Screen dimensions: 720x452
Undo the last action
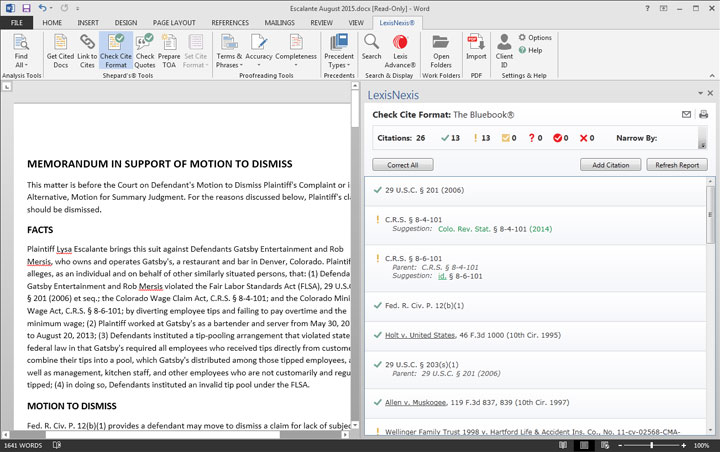pyautogui.click(x=42, y=8)
